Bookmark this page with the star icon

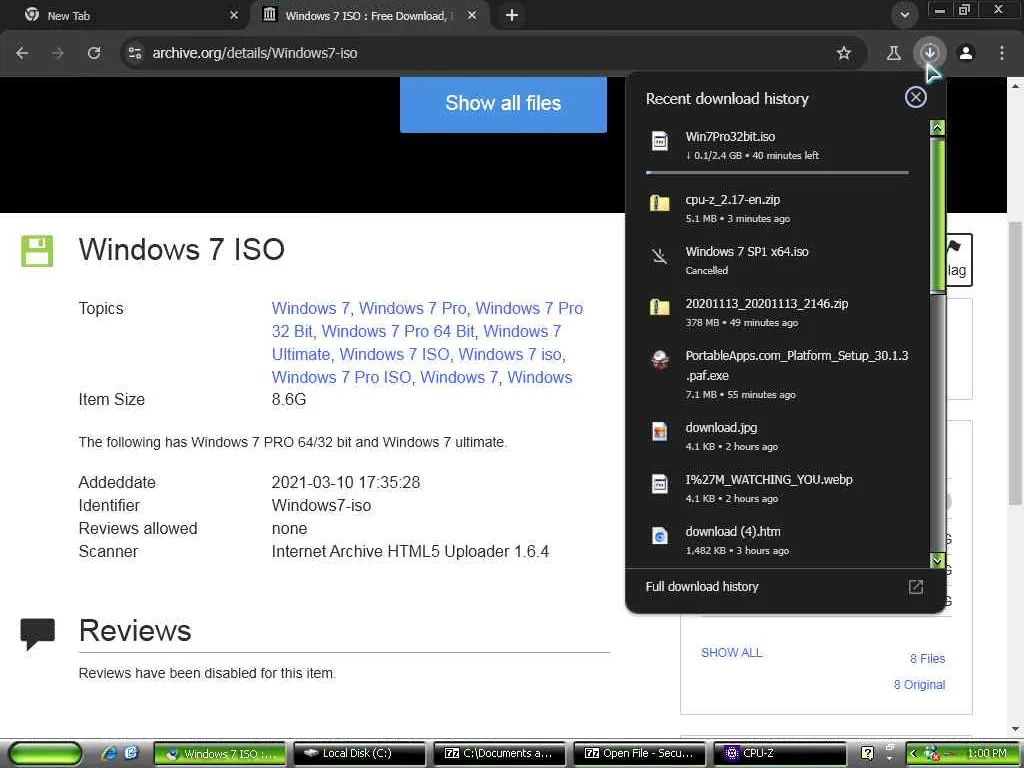[x=844, y=53]
